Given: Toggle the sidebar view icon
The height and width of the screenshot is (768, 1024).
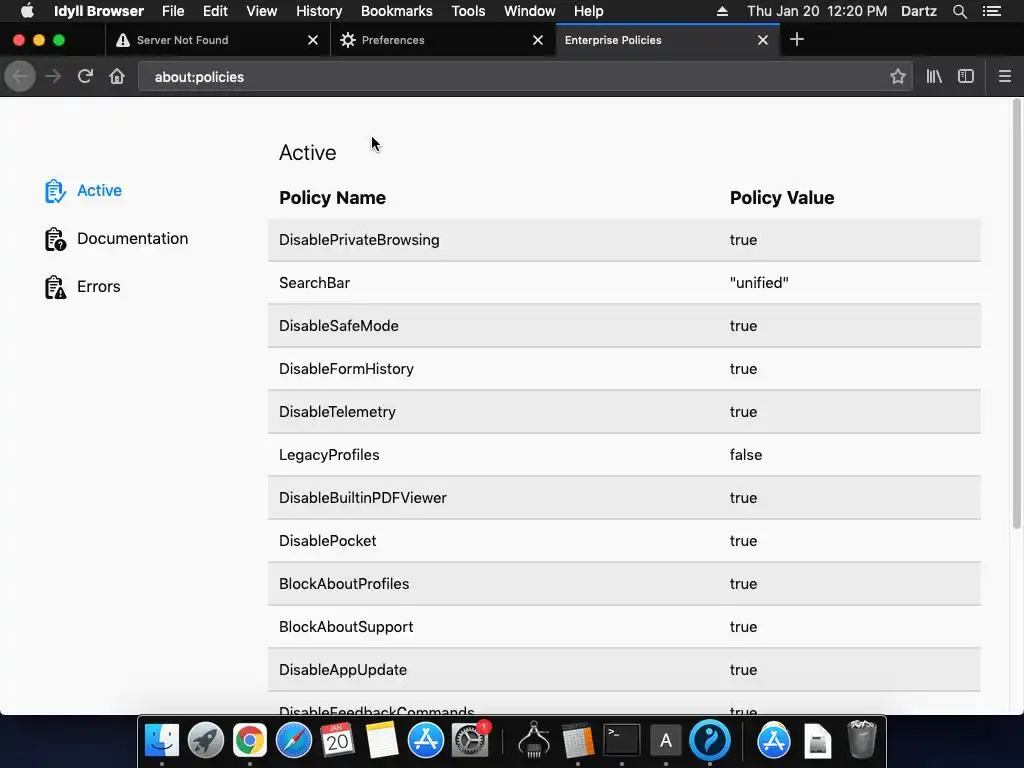Looking at the screenshot, I should tap(966, 76).
